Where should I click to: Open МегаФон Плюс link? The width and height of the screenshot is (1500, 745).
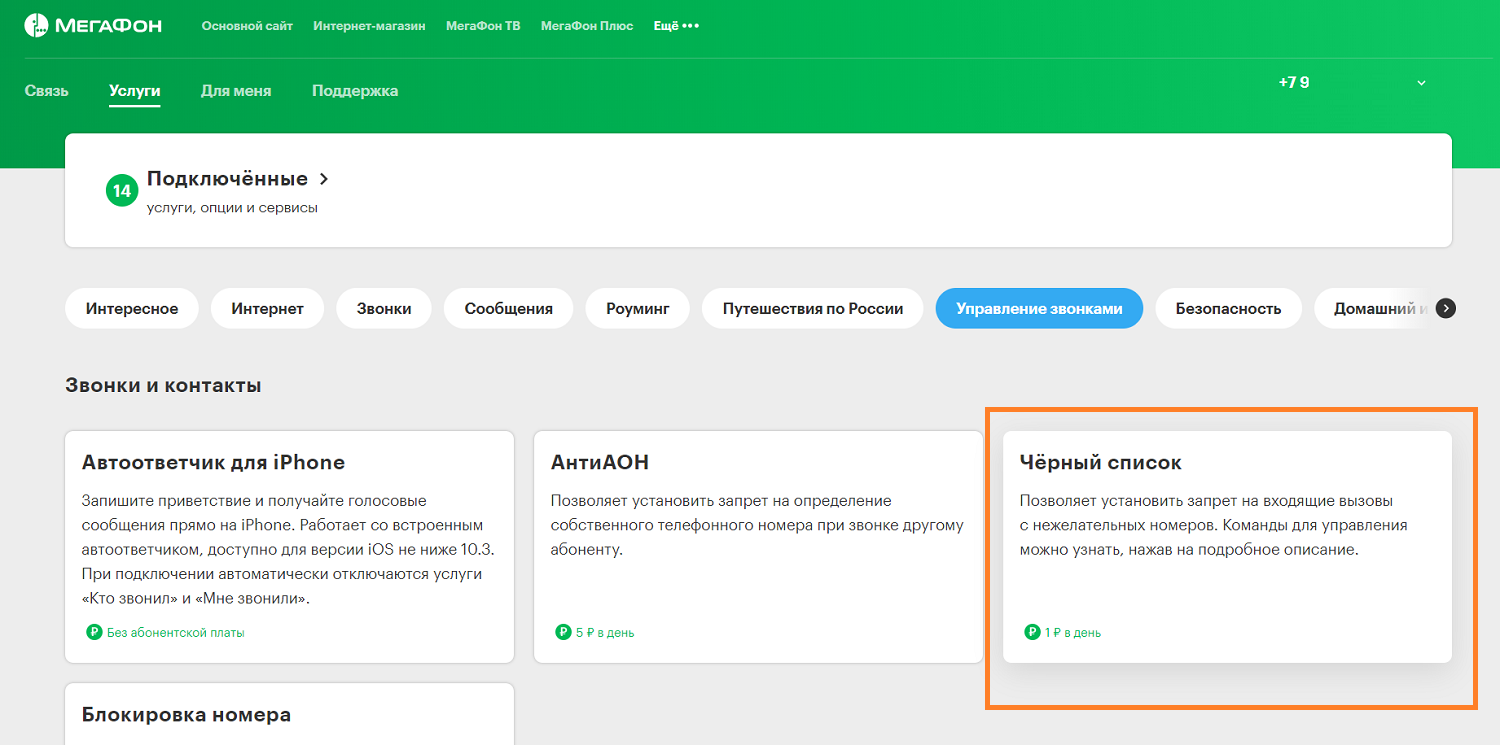click(x=587, y=26)
